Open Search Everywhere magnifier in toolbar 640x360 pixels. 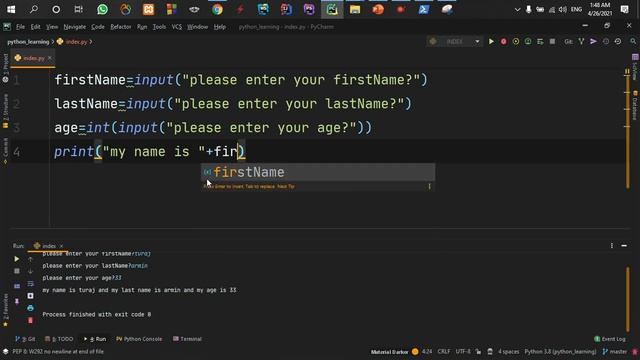tap(633, 42)
